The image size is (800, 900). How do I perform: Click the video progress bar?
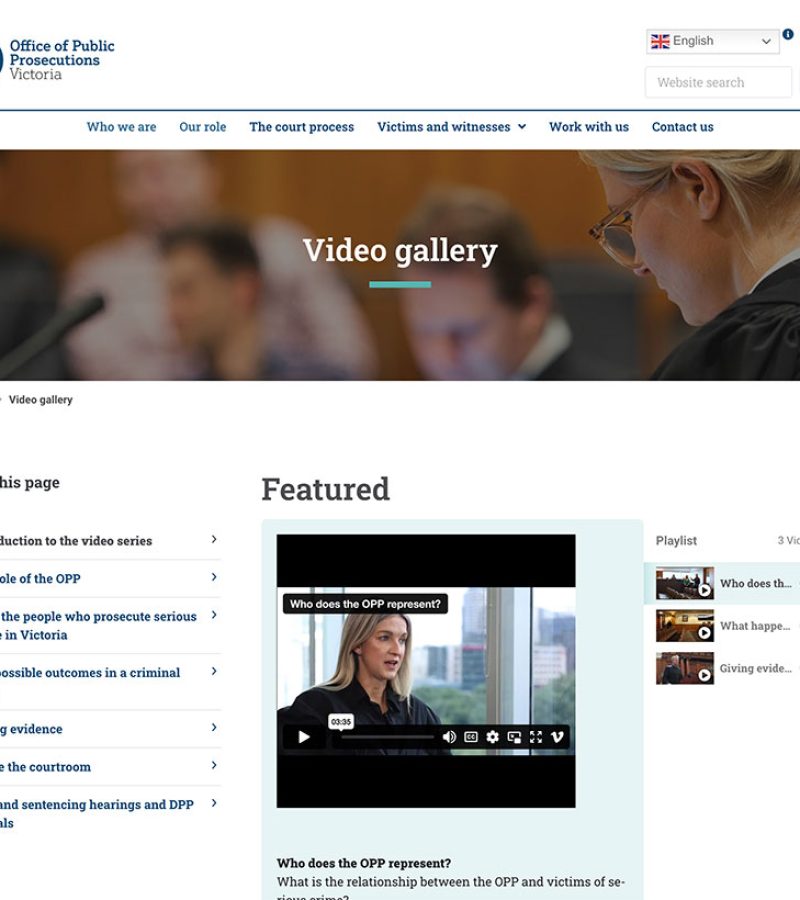coord(387,736)
